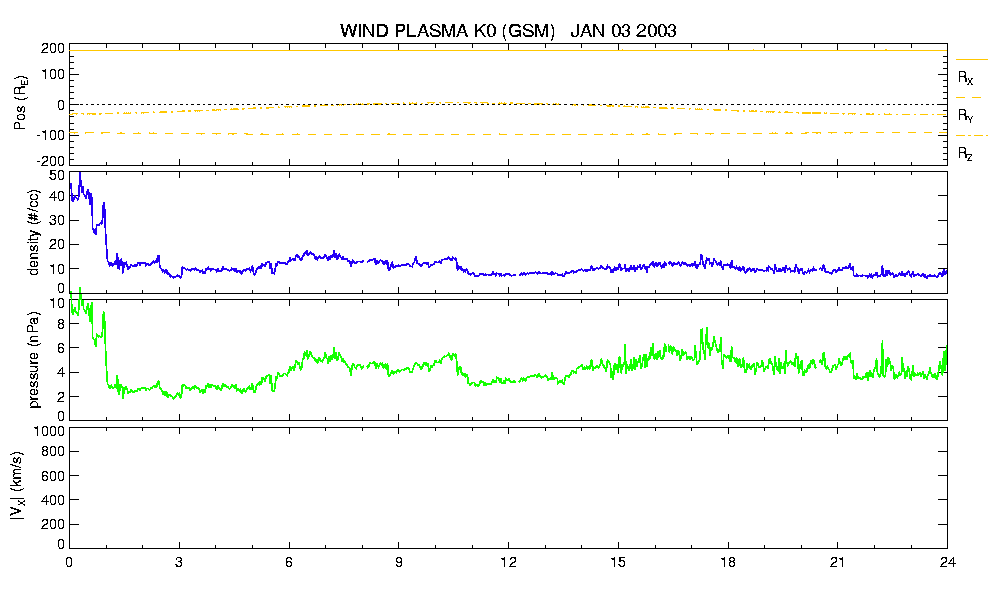The image size is (993, 600).
Task: Click the x-axis tick label 3
Action: pyautogui.click(x=179, y=562)
